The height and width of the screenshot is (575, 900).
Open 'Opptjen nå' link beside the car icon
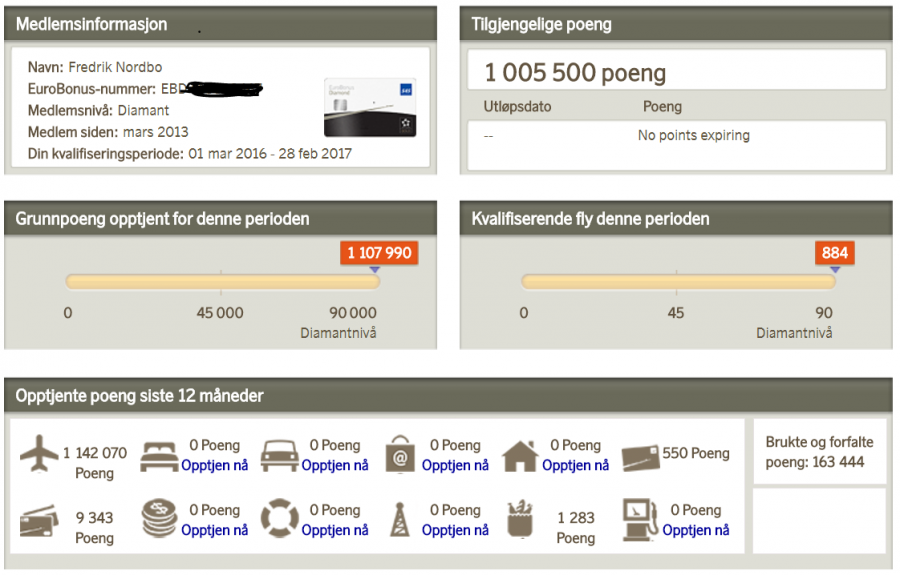coord(335,465)
